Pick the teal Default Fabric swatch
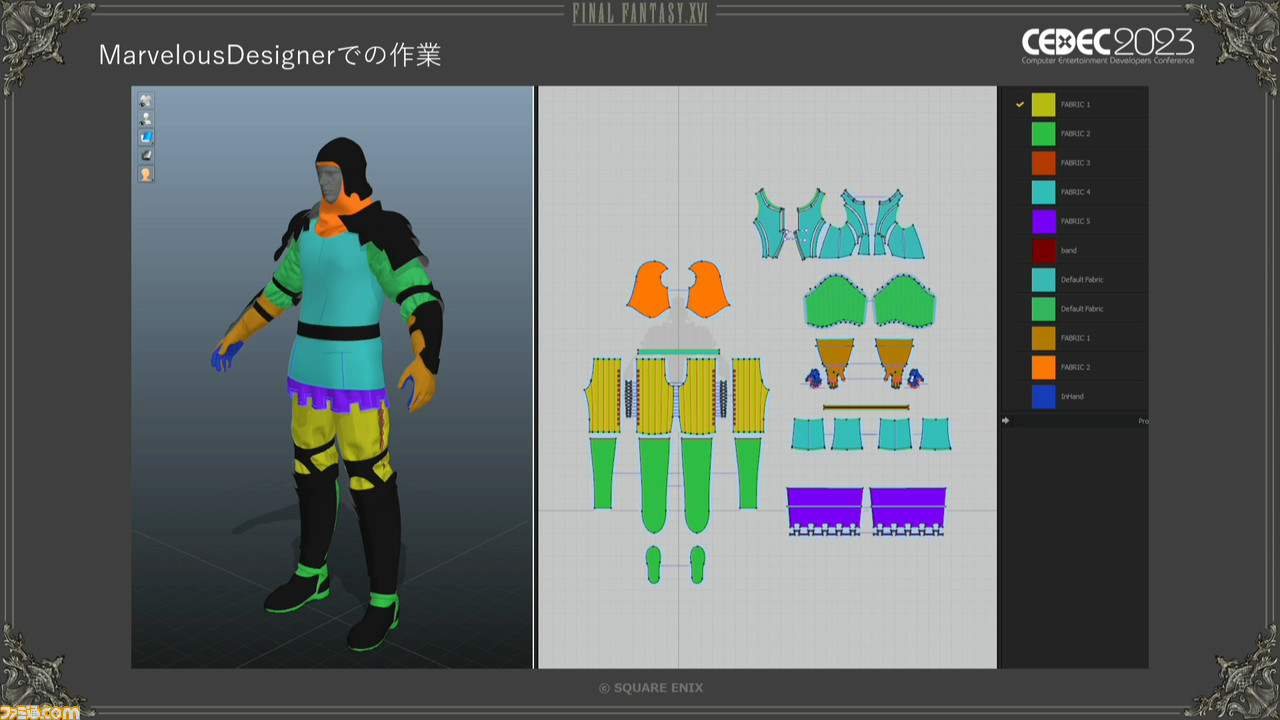Screen dimensions: 1280x720 [x=1044, y=279]
